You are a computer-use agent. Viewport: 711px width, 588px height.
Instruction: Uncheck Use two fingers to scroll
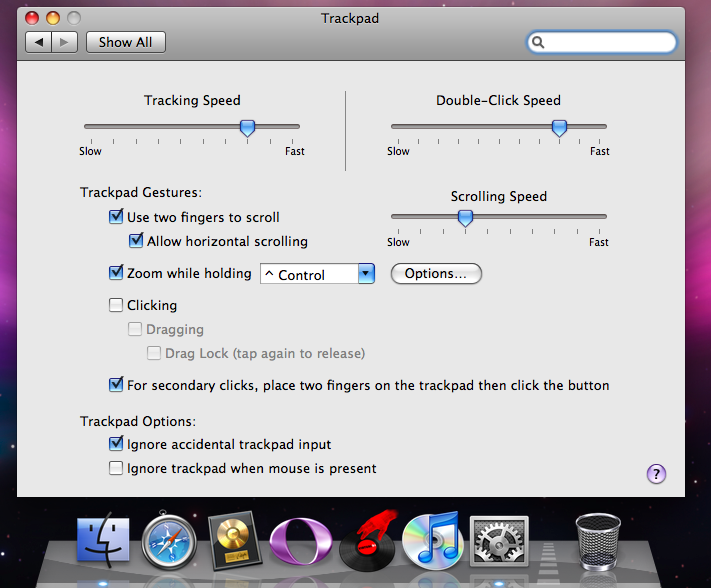point(116,217)
